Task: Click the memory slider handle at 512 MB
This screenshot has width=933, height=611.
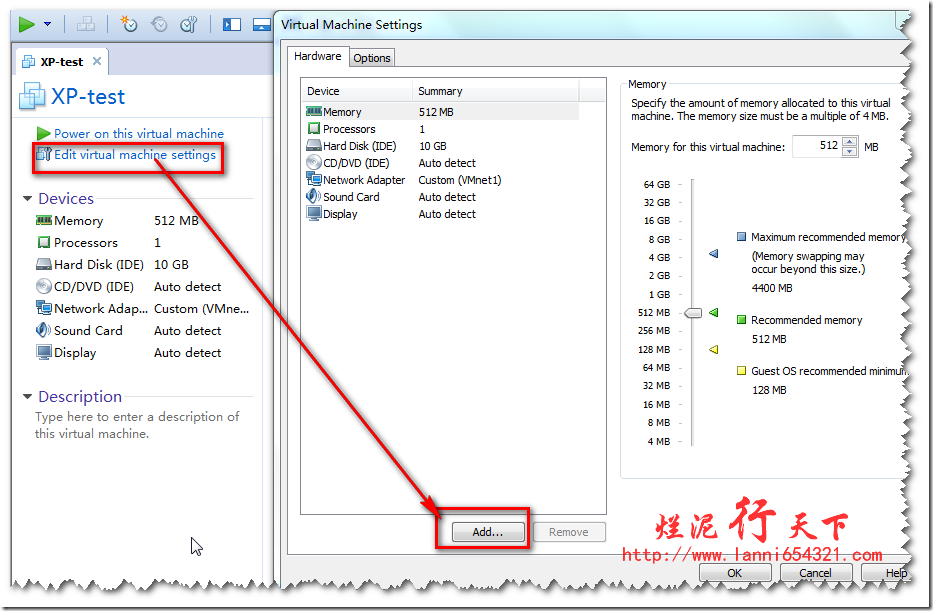Action: [692, 313]
